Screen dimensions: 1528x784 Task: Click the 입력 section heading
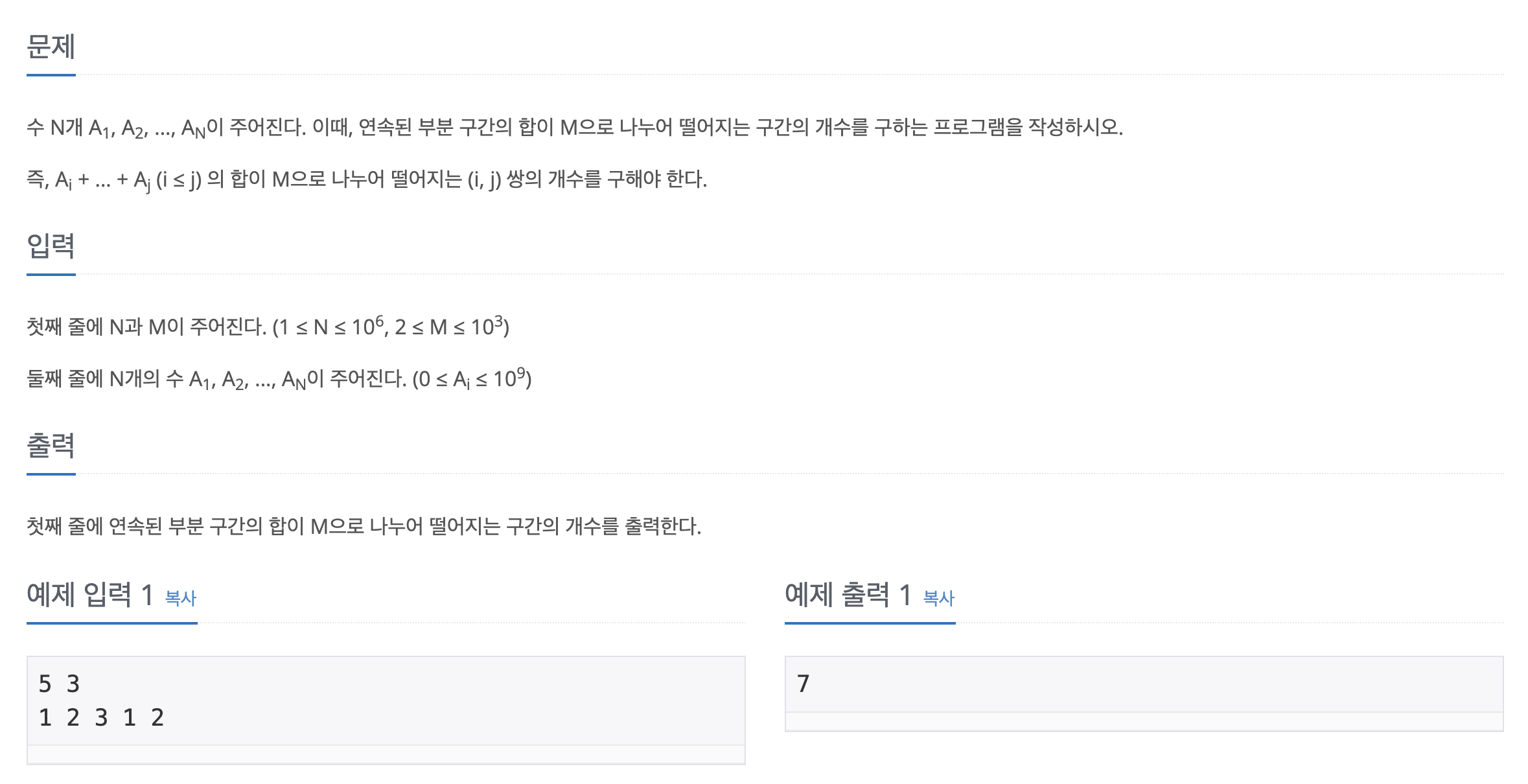pos(51,246)
